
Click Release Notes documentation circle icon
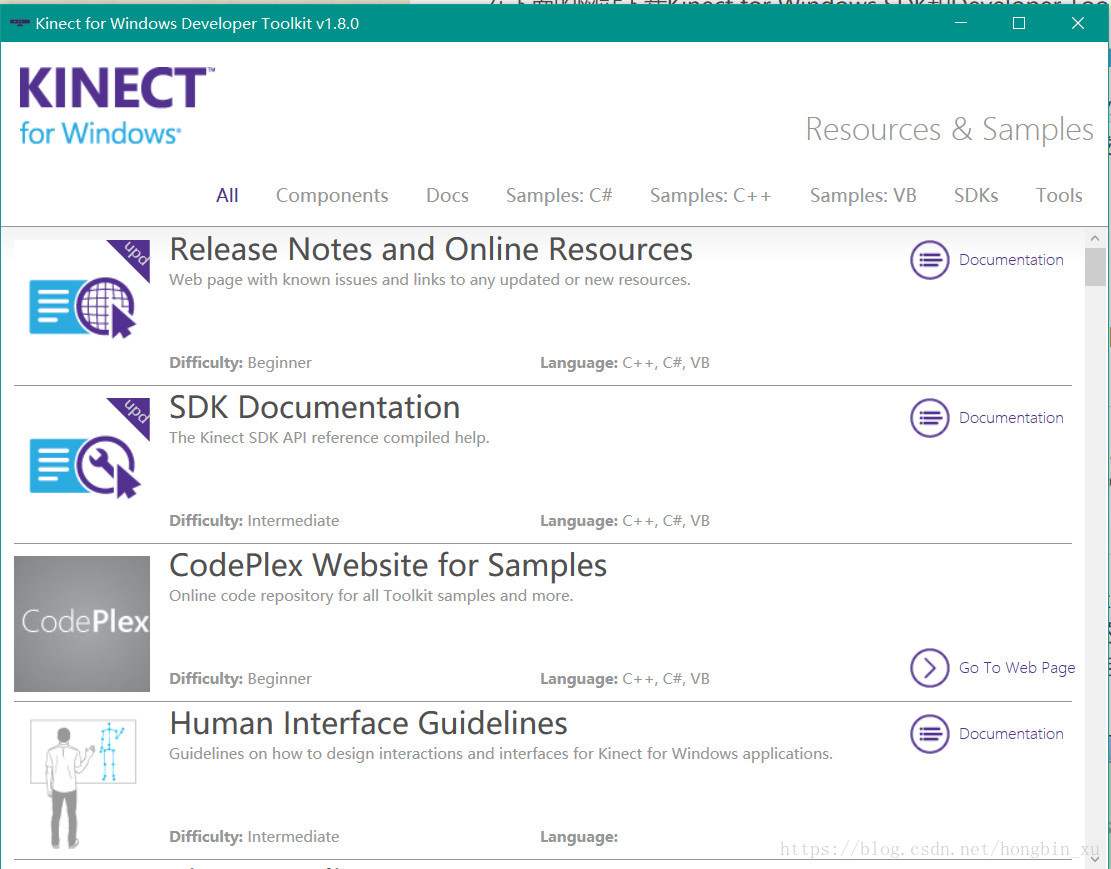(930, 260)
